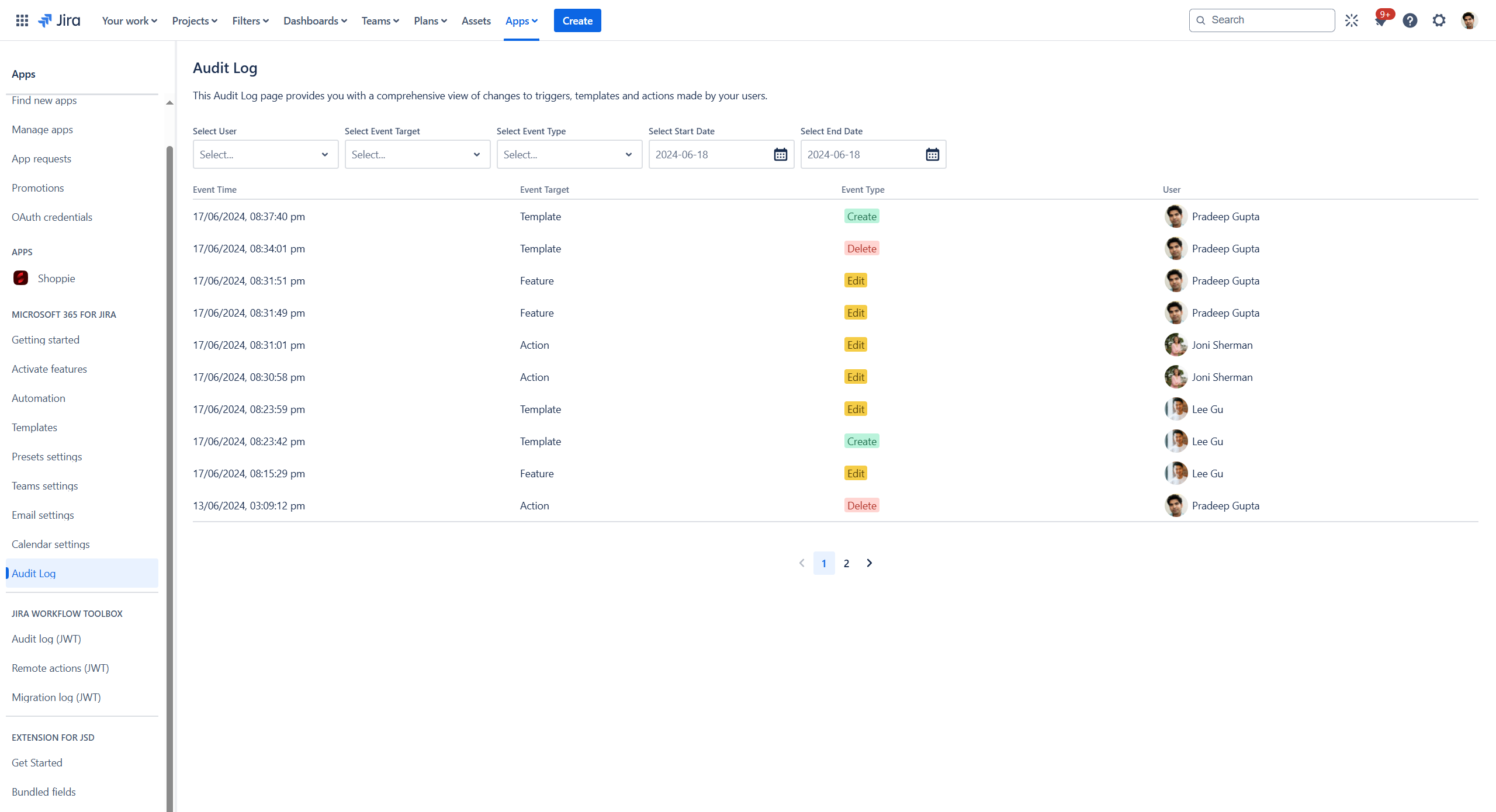The width and height of the screenshot is (1496, 812).
Task: Expand the Select Event Target dropdown
Action: coord(417,154)
